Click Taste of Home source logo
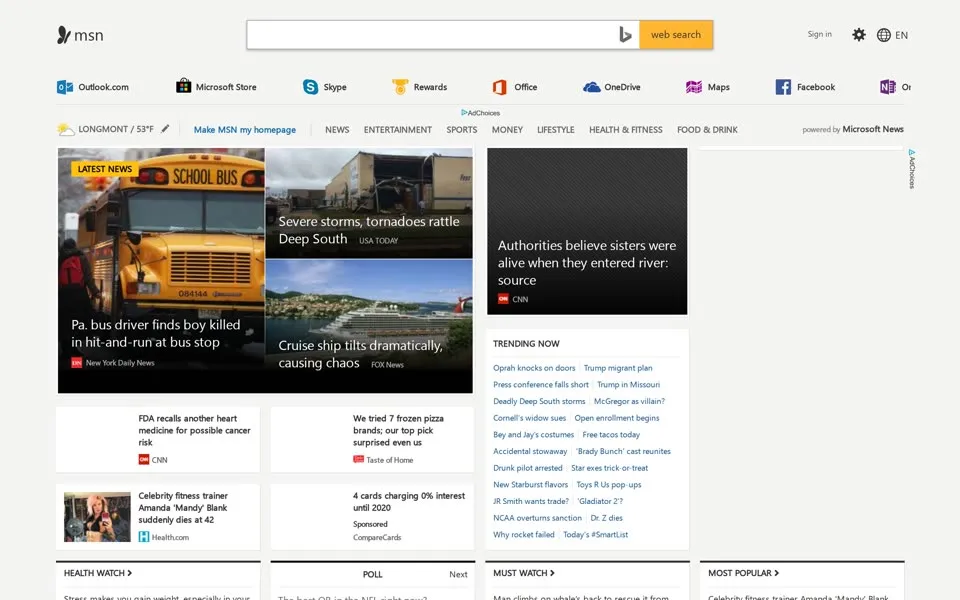The image size is (960, 600). [x=358, y=459]
